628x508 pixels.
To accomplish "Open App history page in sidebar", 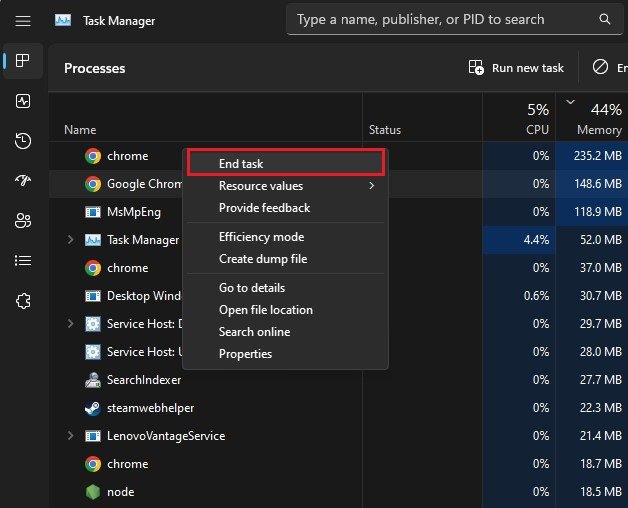I will (23, 141).
